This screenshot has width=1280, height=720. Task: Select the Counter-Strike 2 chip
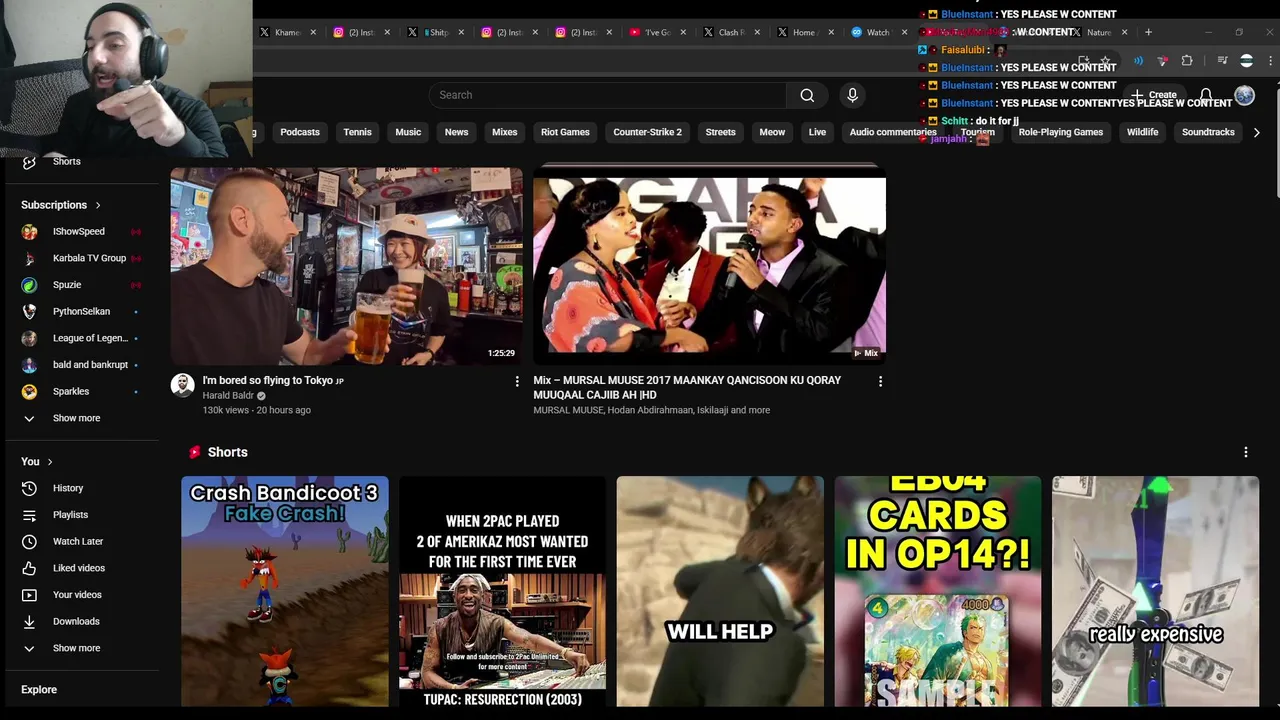pos(647,132)
